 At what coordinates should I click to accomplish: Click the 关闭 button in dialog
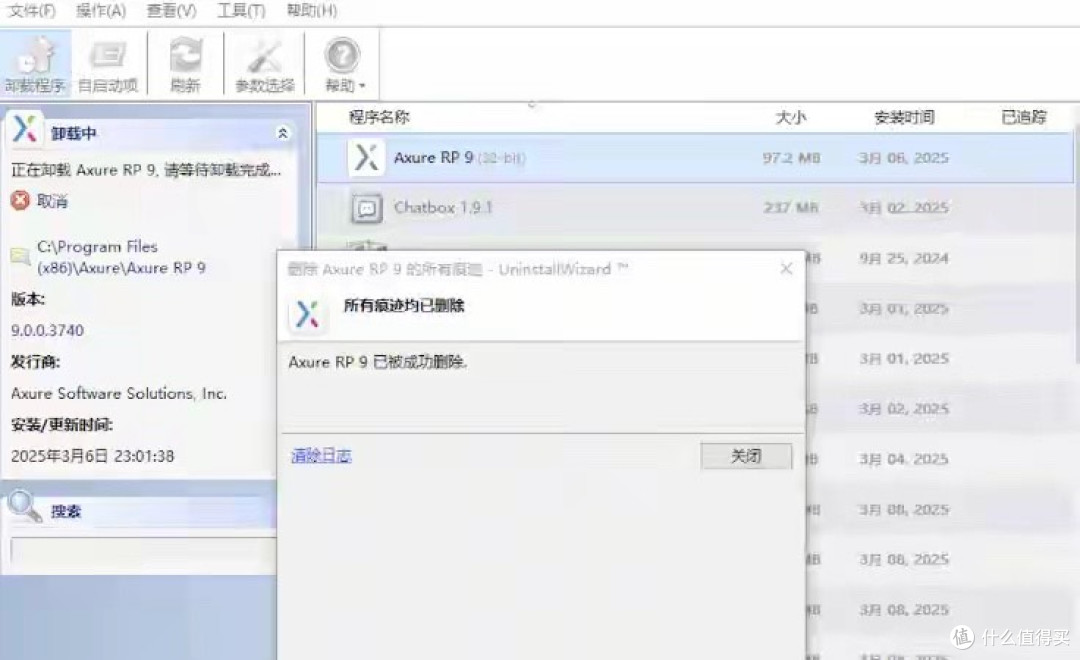[746, 456]
